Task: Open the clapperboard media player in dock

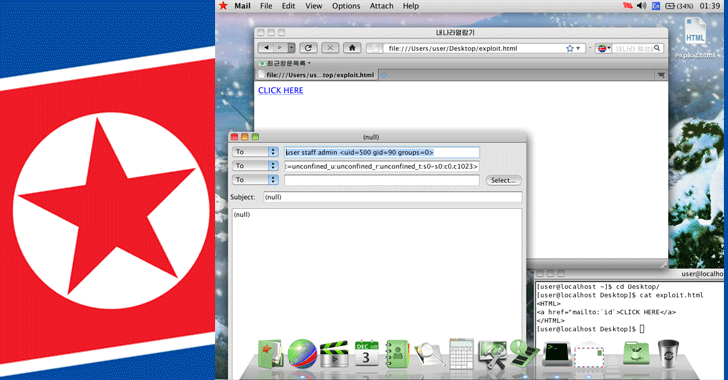Action: (x=334, y=354)
